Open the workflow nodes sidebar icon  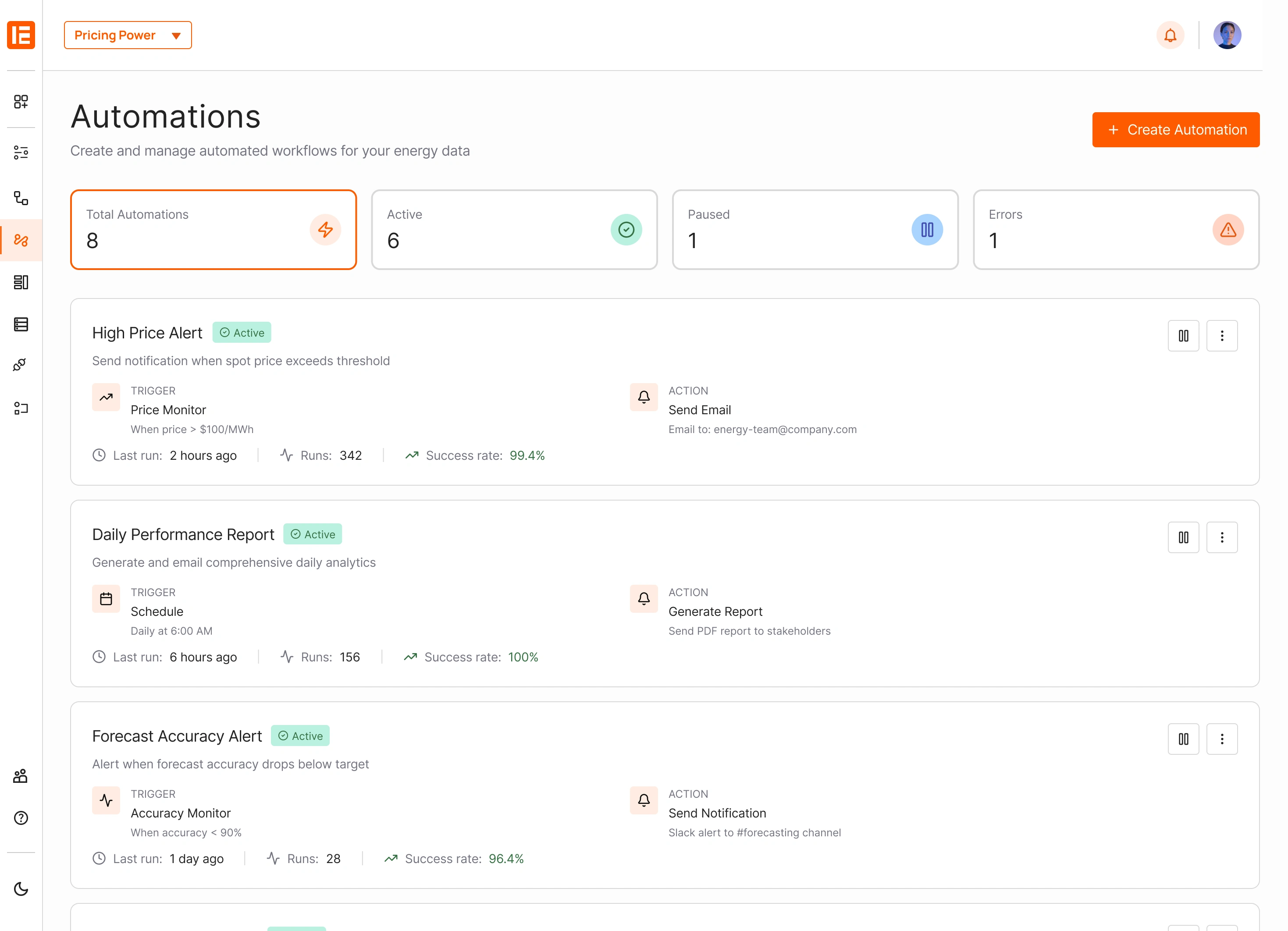point(21,198)
